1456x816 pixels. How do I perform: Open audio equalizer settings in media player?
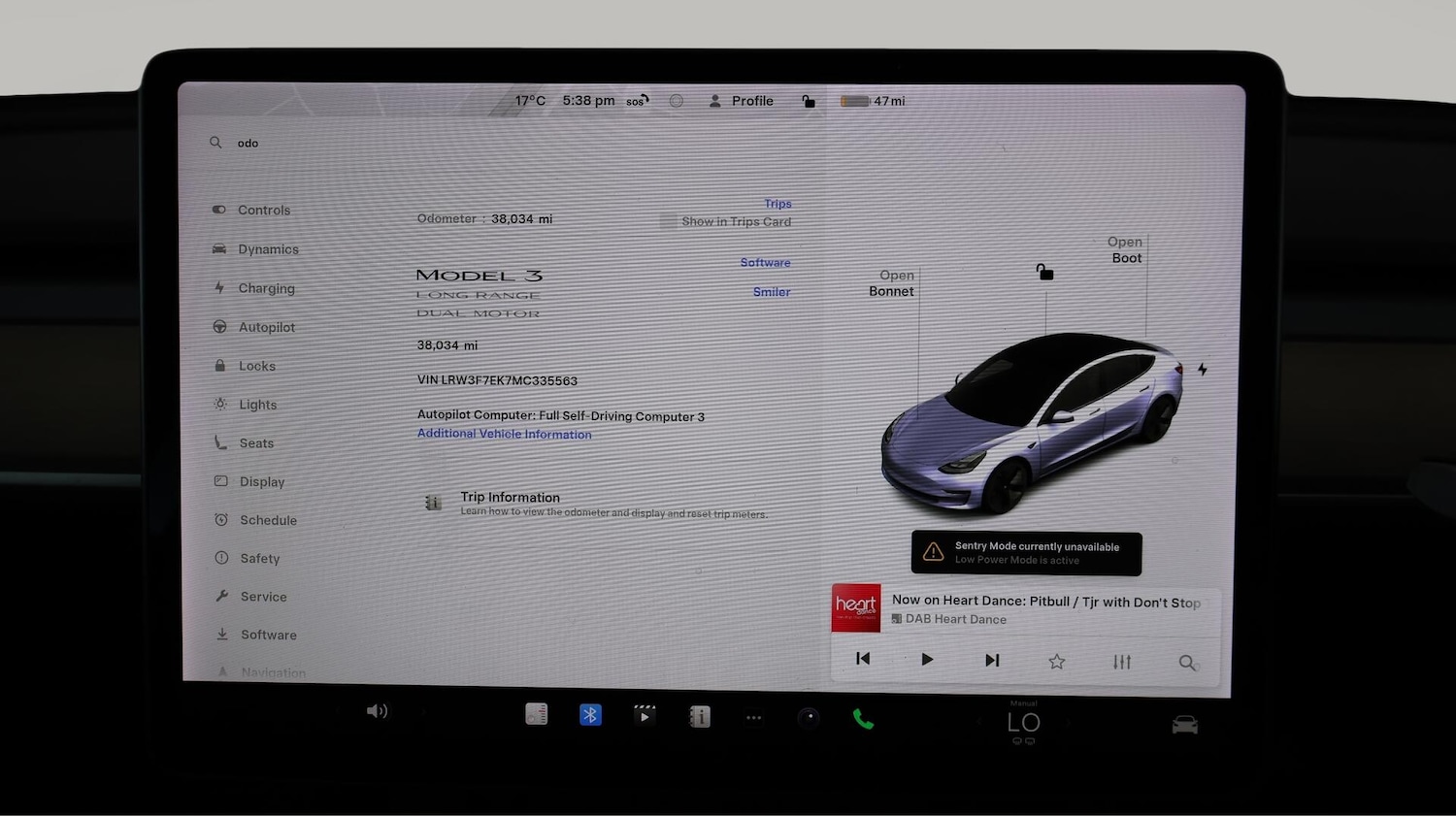click(x=1122, y=662)
